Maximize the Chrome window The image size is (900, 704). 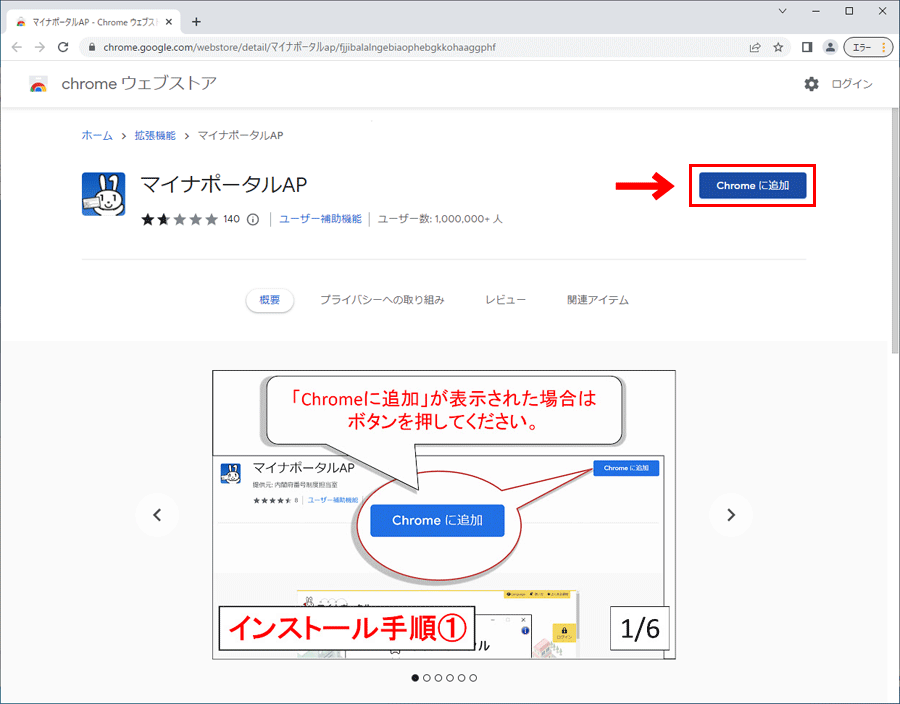tap(849, 11)
